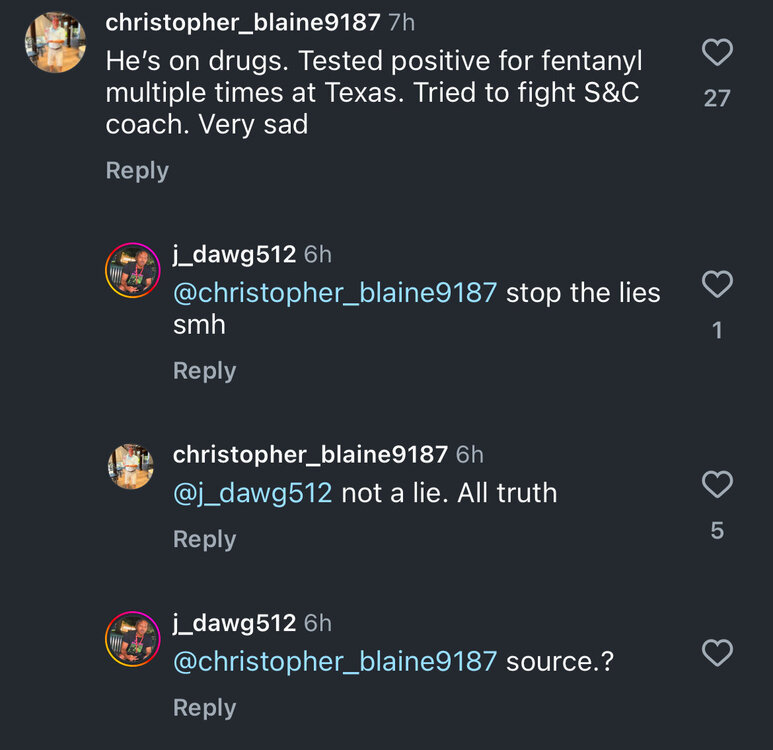Reply to "not a lie. All truth"
This screenshot has height=750, width=773.
pos(204,539)
